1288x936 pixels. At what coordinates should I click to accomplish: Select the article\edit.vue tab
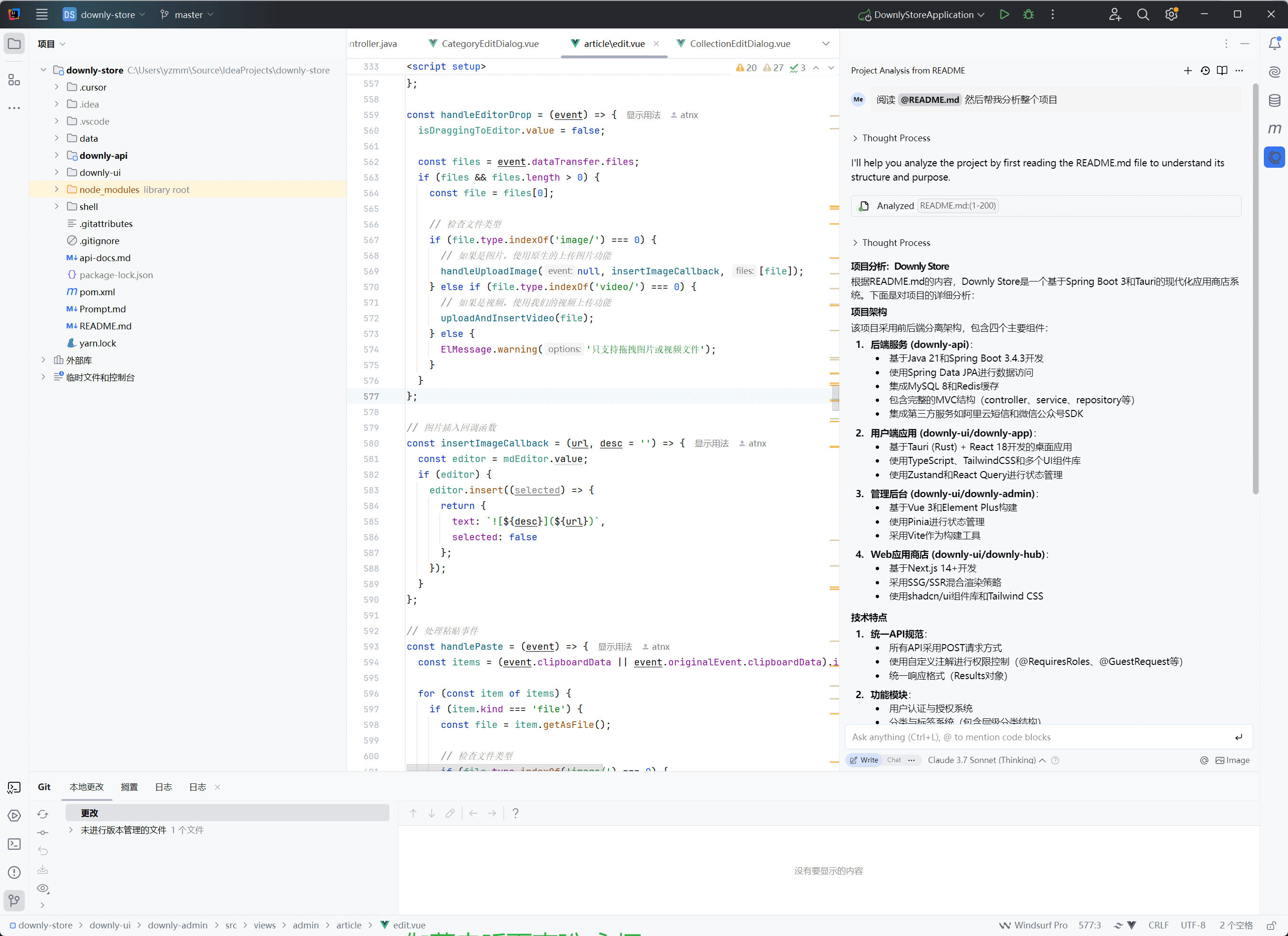(614, 44)
